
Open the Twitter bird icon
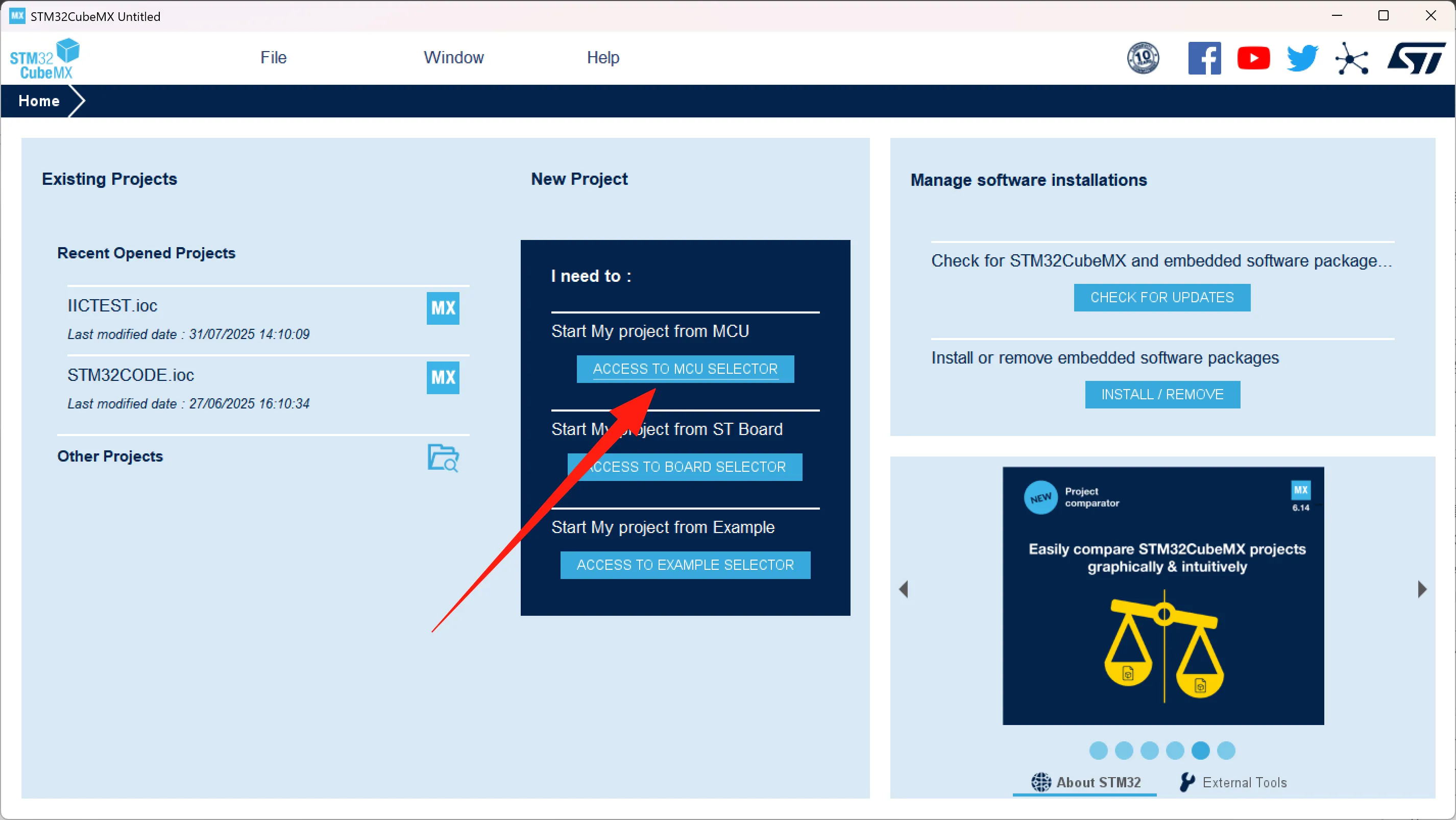(x=1302, y=58)
